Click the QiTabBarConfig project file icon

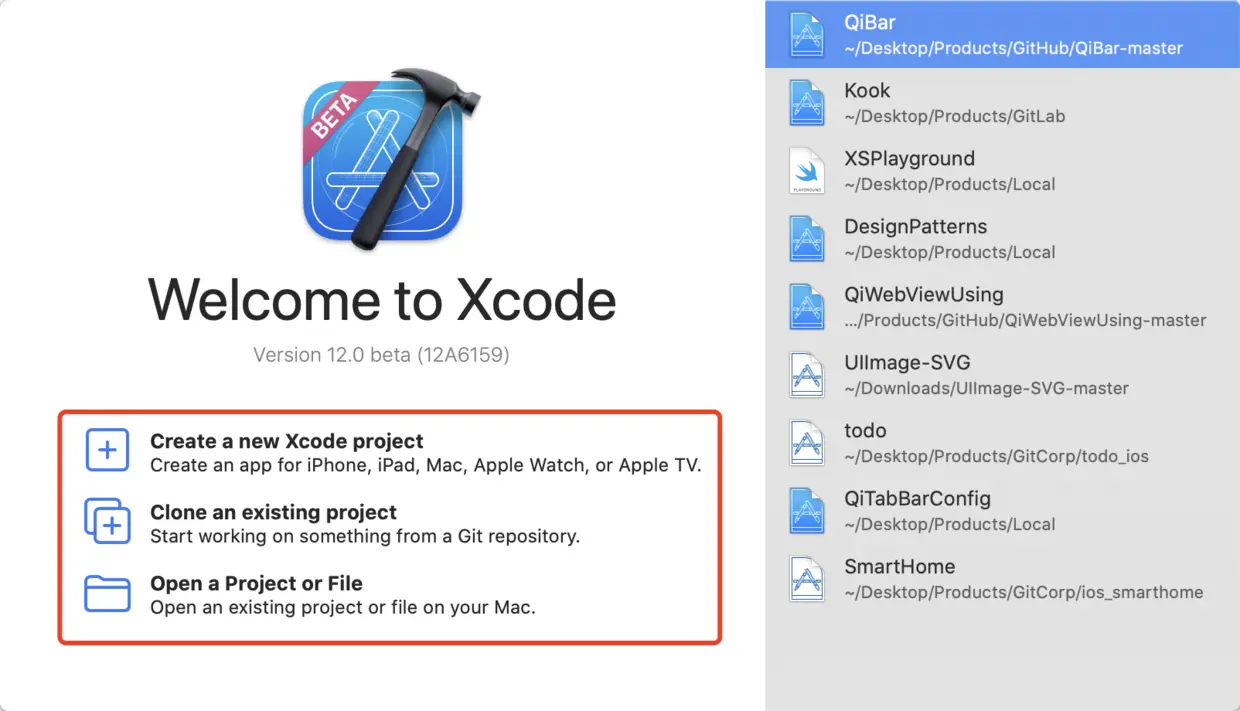(x=807, y=510)
